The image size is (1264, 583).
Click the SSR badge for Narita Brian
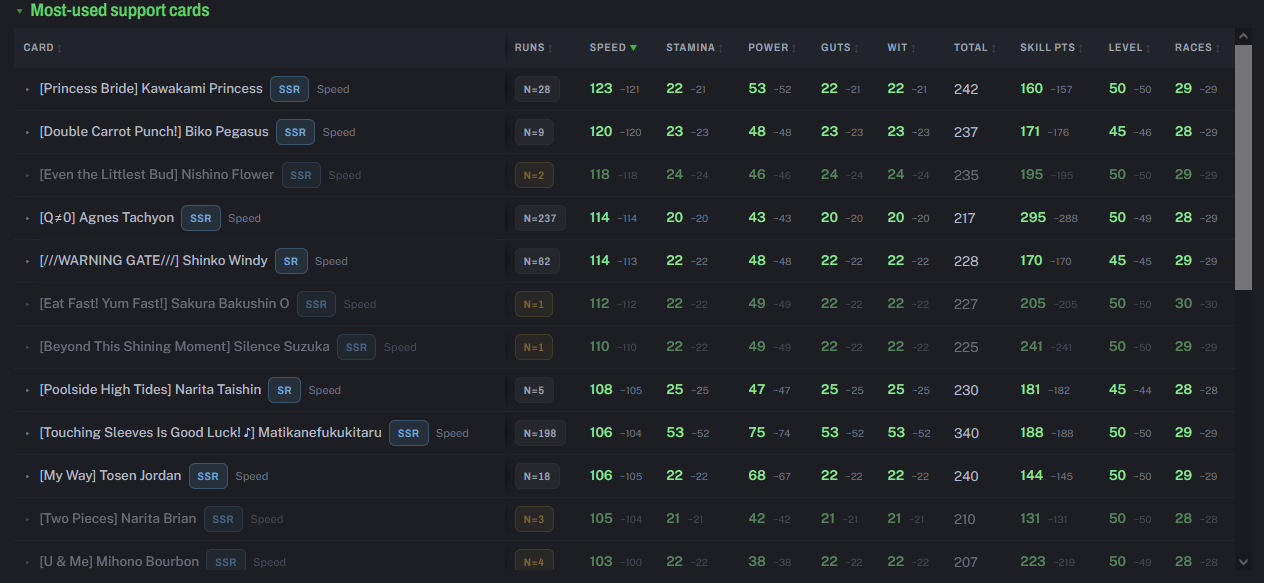click(223, 519)
